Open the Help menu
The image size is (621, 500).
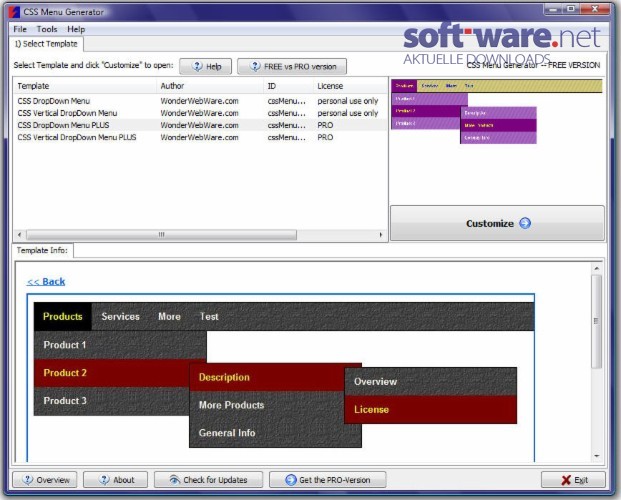coord(76,29)
